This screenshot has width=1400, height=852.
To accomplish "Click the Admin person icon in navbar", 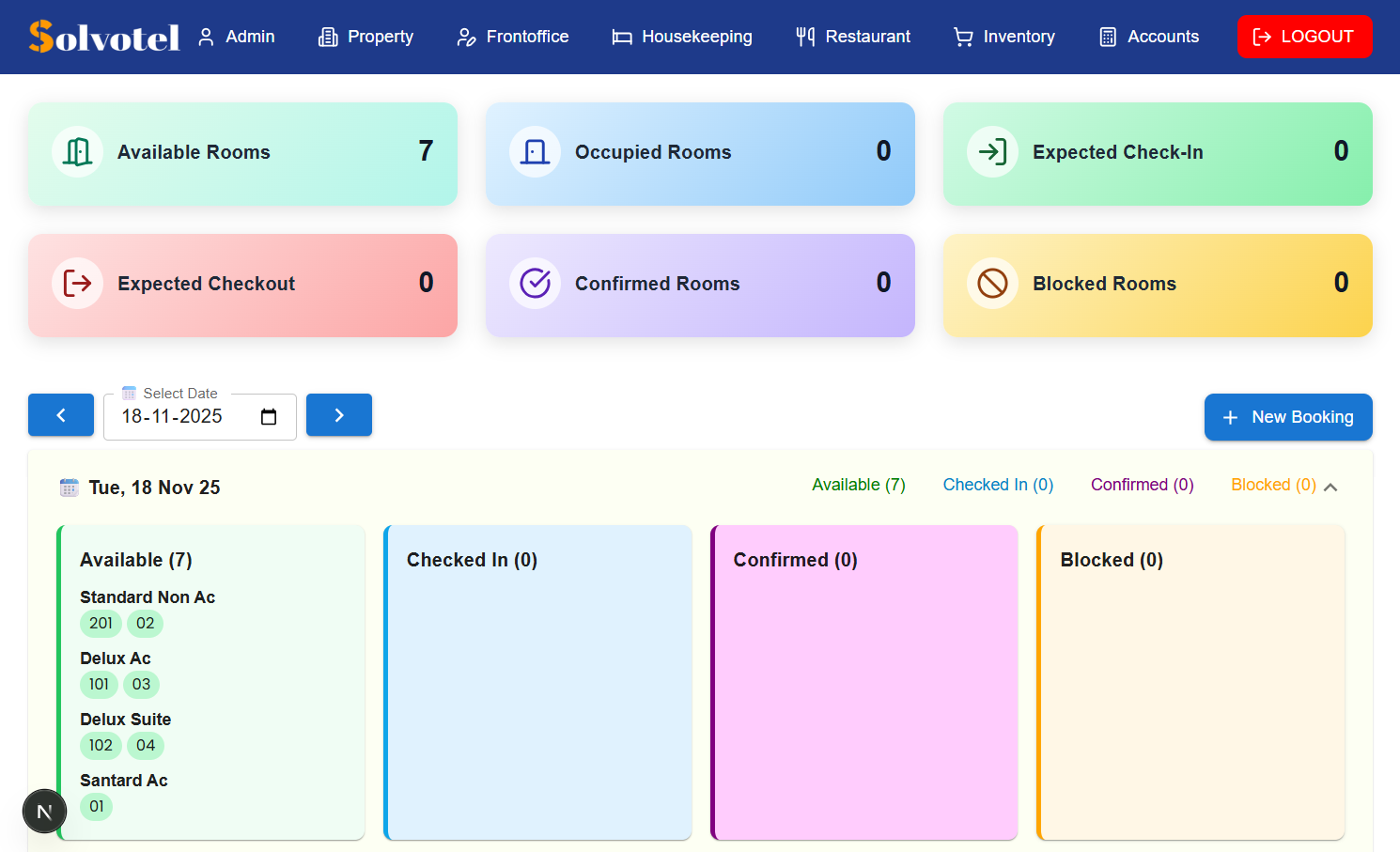I will (x=205, y=36).
